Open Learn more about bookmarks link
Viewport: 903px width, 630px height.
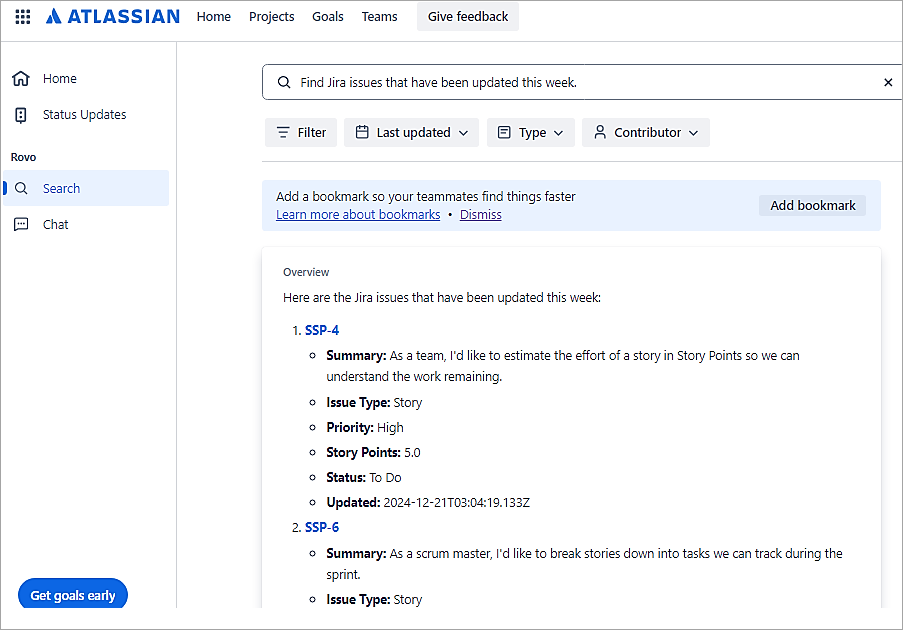pyautogui.click(x=358, y=215)
